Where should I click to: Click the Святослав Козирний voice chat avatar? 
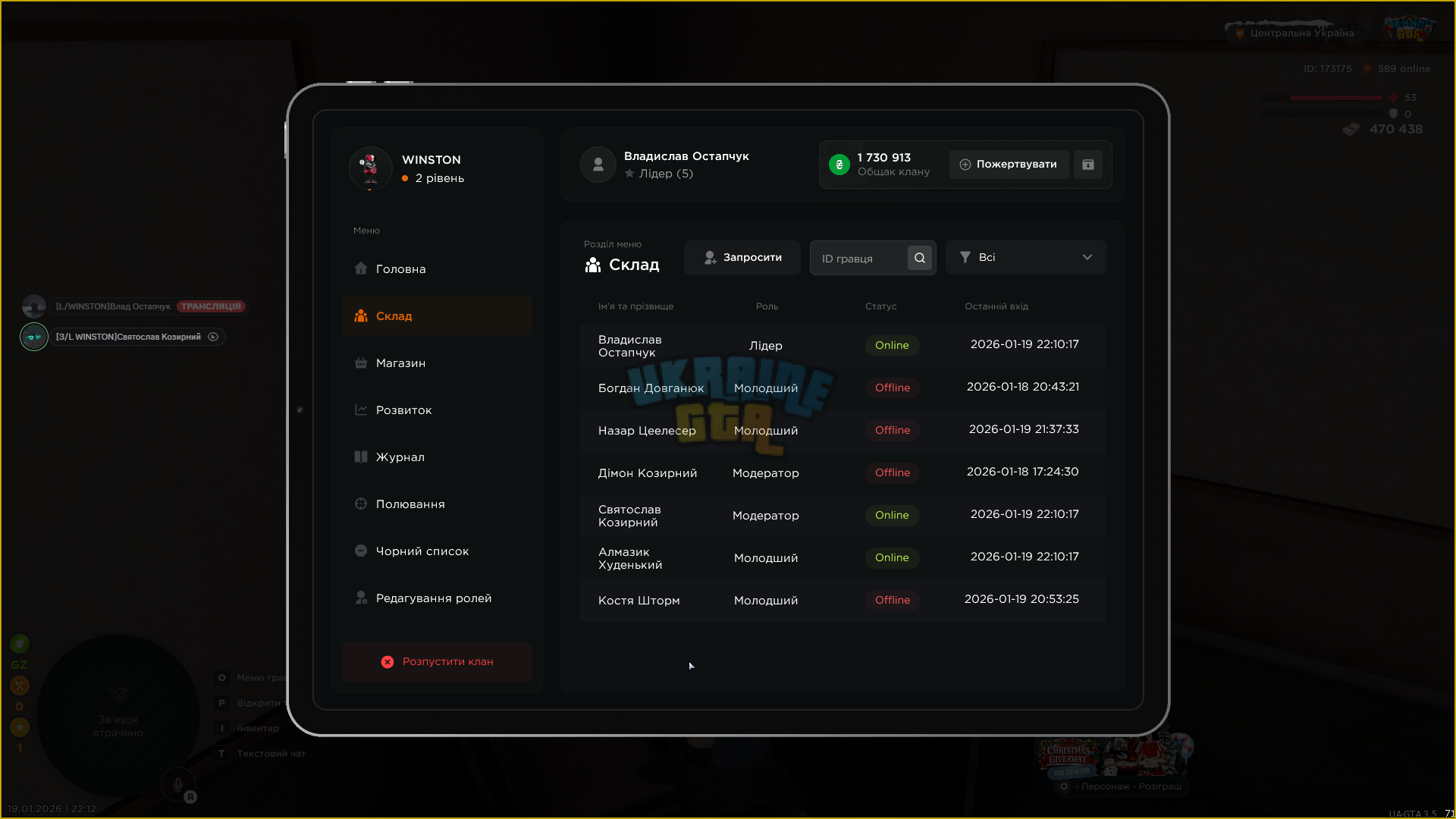click(x=34, y=337)
